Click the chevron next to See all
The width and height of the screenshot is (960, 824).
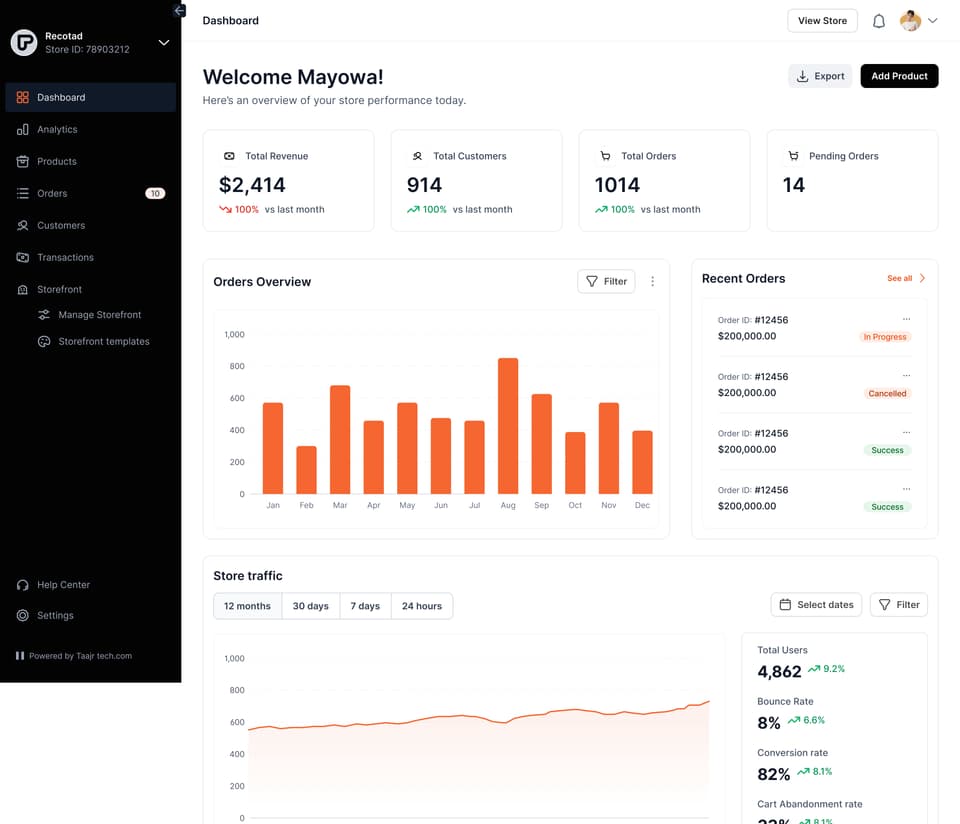pyautogui.click(x=922, y=279)
